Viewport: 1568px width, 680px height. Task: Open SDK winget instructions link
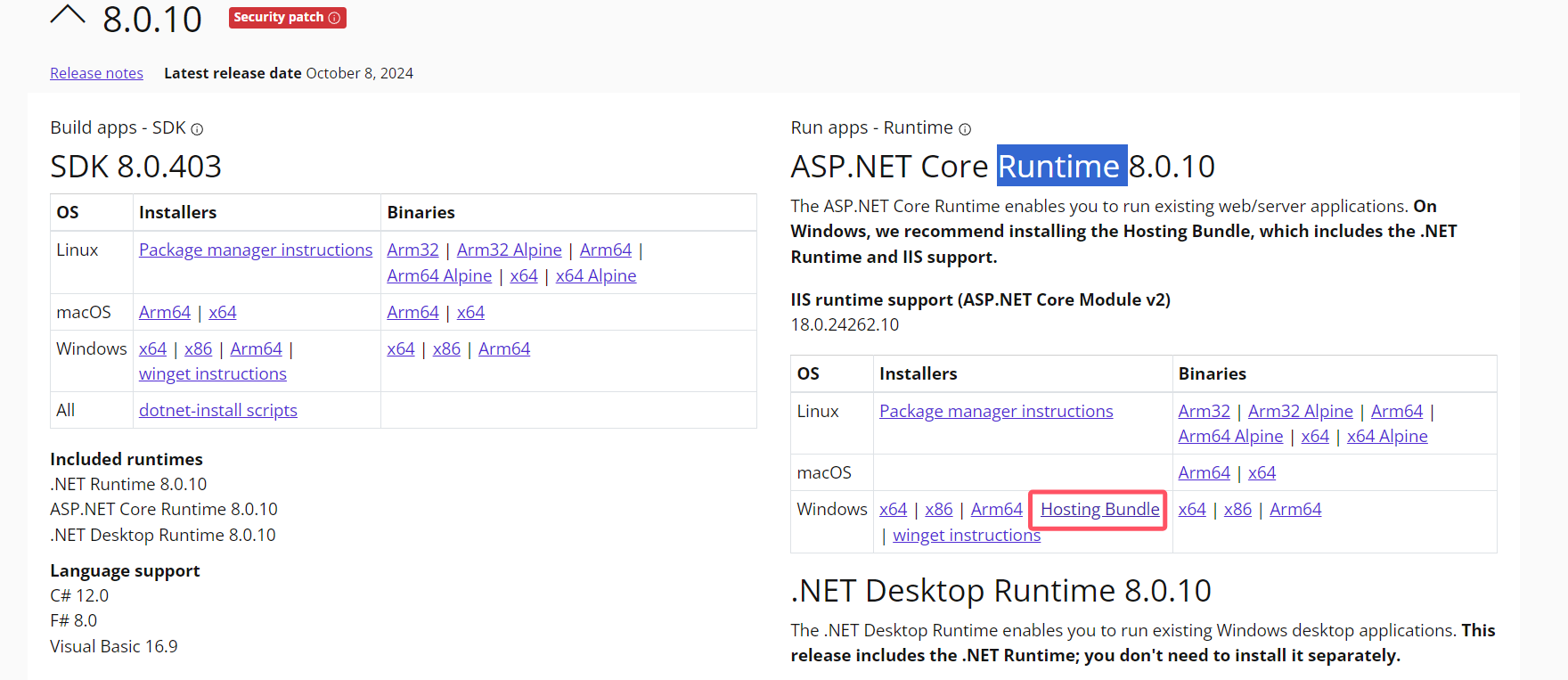(x=213, y=373)
